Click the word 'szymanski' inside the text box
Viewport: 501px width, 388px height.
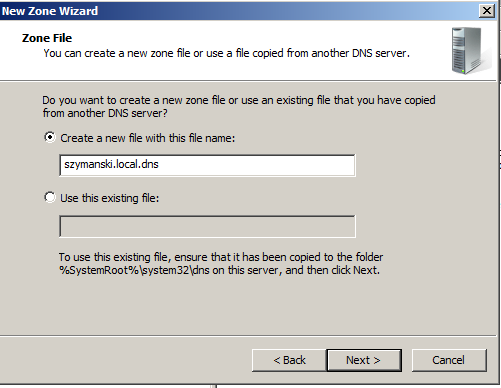point(87,164)
